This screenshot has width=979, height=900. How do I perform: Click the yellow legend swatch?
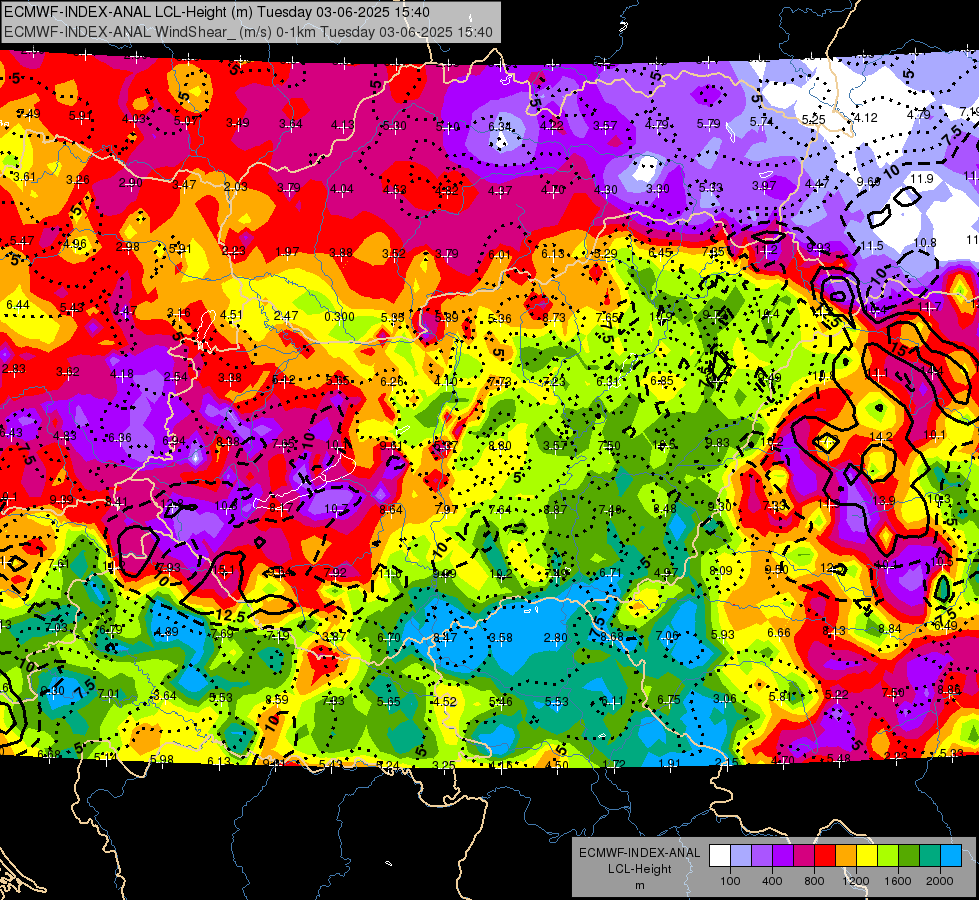[x=867, y=856]
